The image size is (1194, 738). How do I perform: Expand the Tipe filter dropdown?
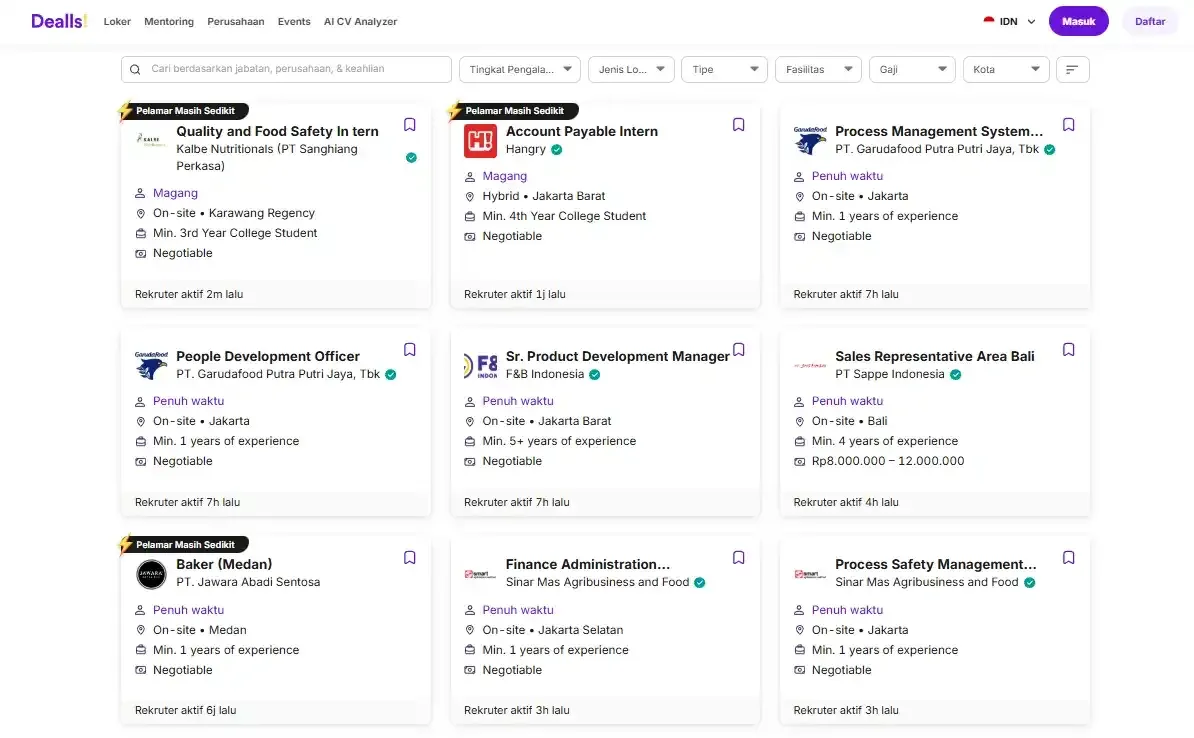click(x=725, y=69)
